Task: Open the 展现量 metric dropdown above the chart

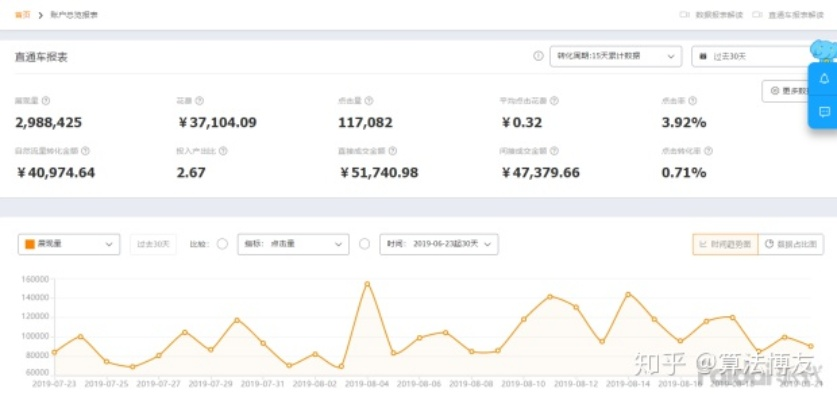Action: coord(69,244)
